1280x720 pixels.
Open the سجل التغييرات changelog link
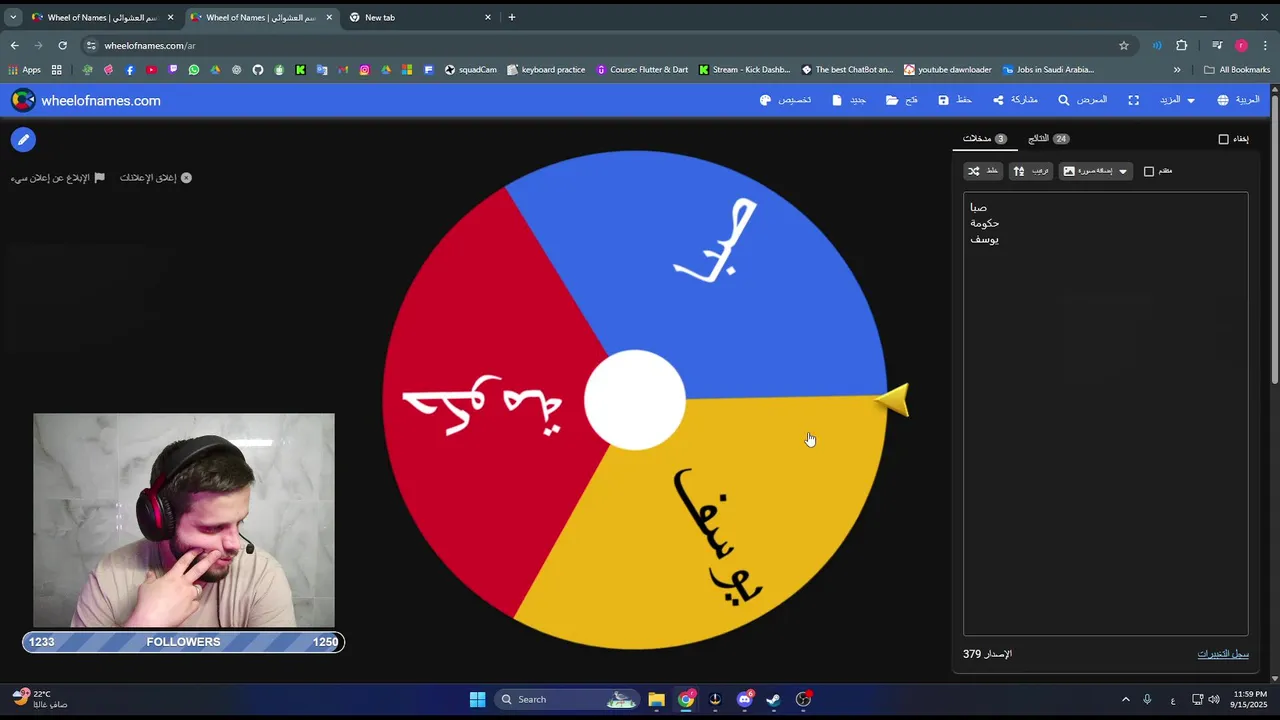tap(1223, 654)
